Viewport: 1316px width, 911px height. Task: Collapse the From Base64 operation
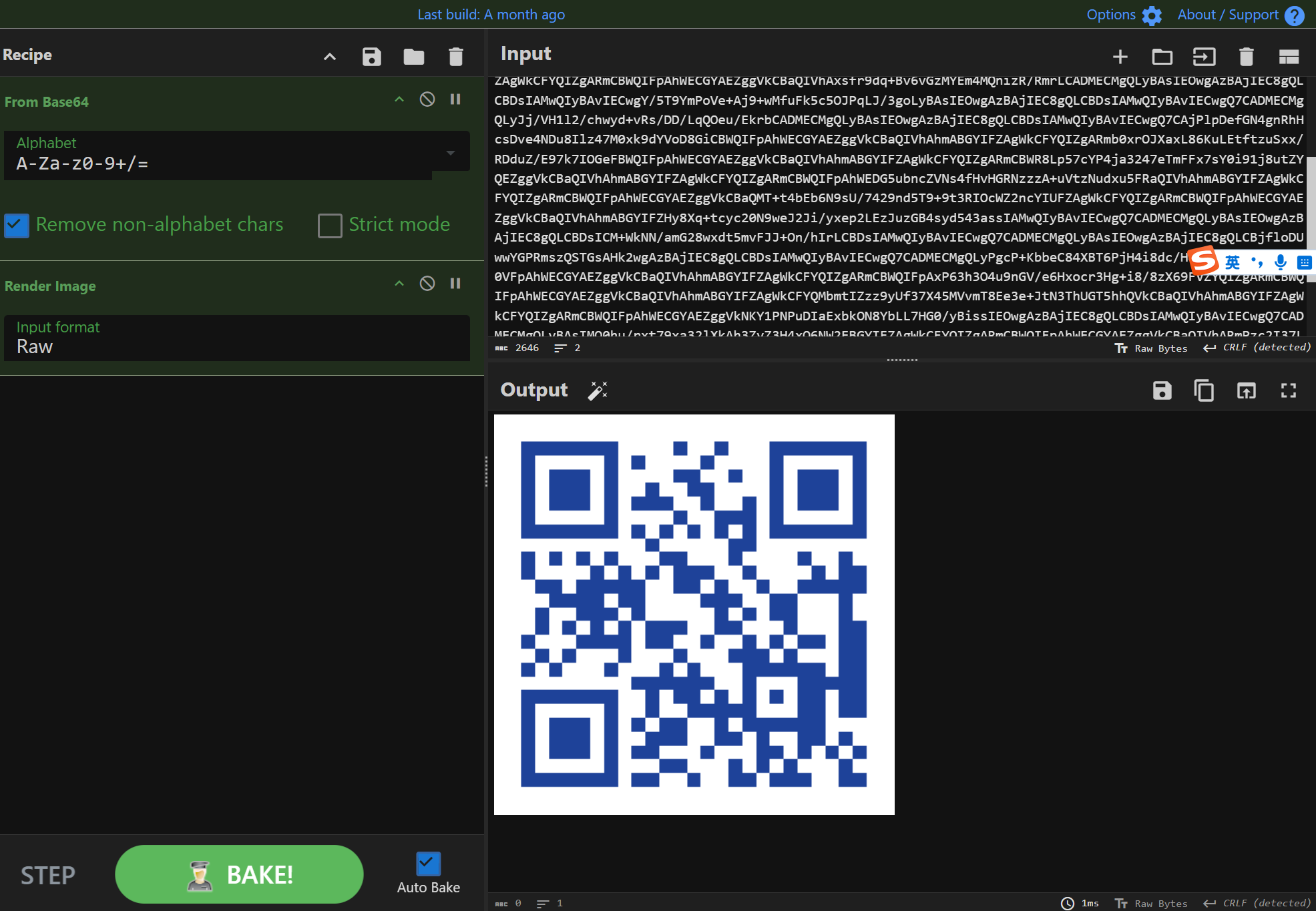pos(399,99)
